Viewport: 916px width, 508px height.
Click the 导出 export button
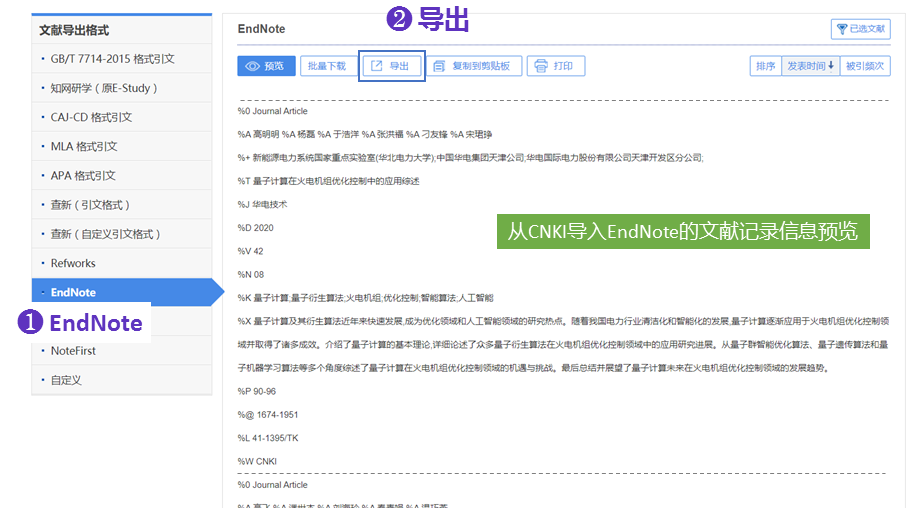tap(391, 66)
